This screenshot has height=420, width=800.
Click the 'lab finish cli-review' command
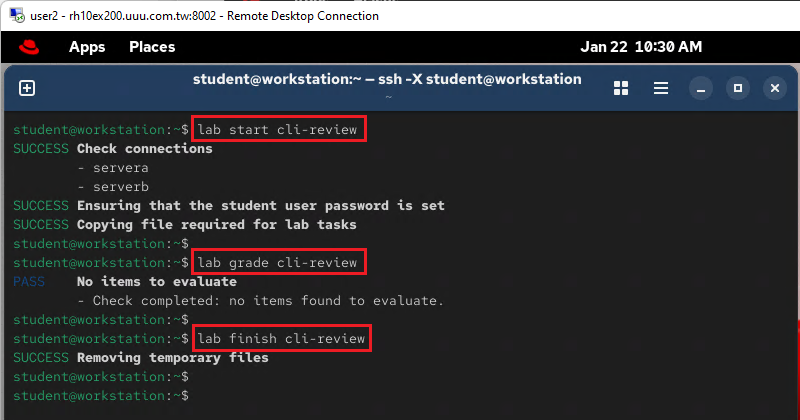pos(283,339)
